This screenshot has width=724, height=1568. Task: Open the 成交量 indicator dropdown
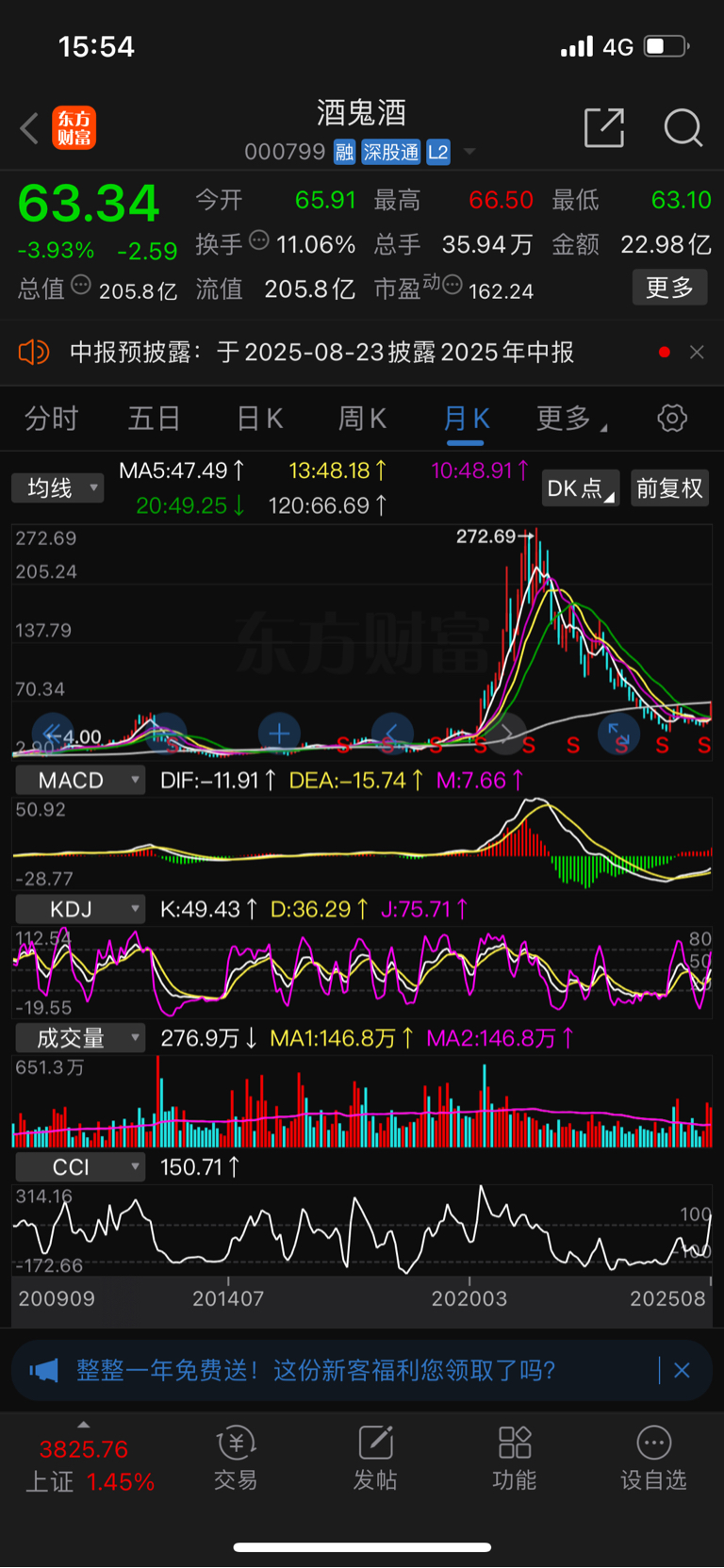coord(80,1038)
